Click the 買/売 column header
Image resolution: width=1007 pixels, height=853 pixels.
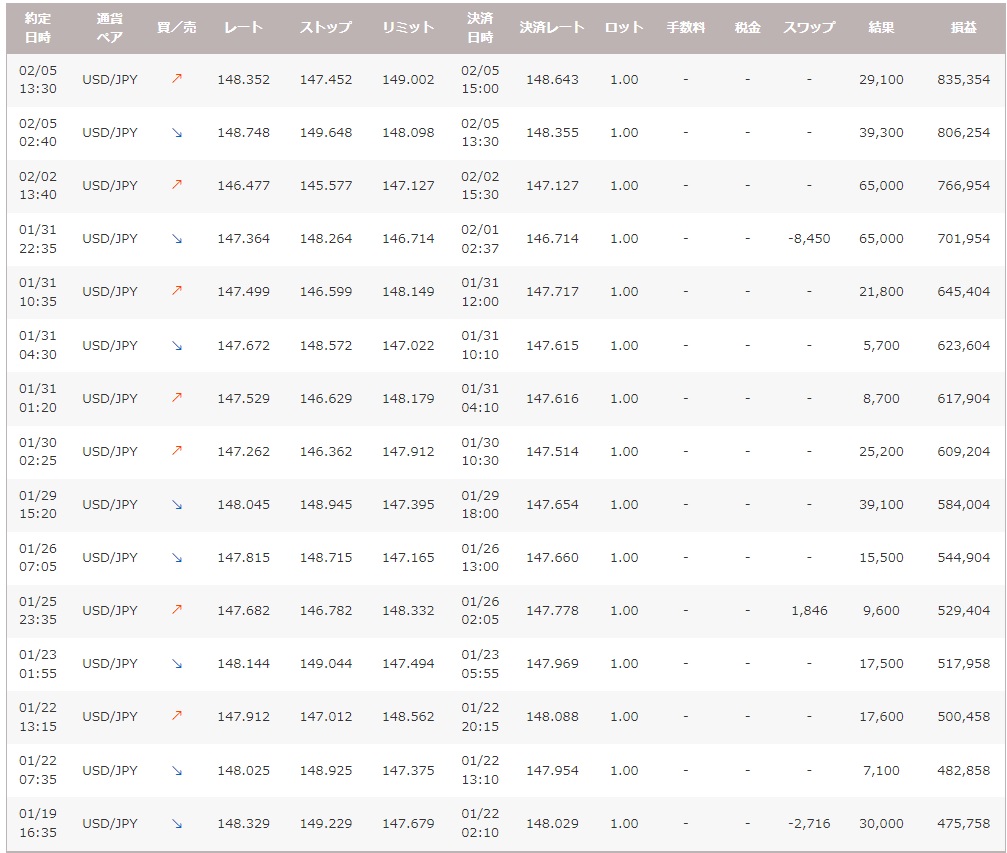coord(177,27)
